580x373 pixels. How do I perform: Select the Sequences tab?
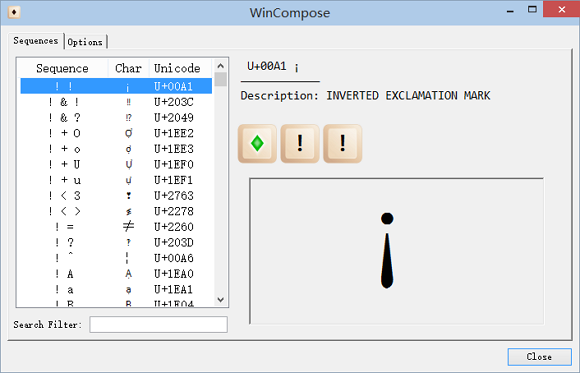click(x=36, y=41)
